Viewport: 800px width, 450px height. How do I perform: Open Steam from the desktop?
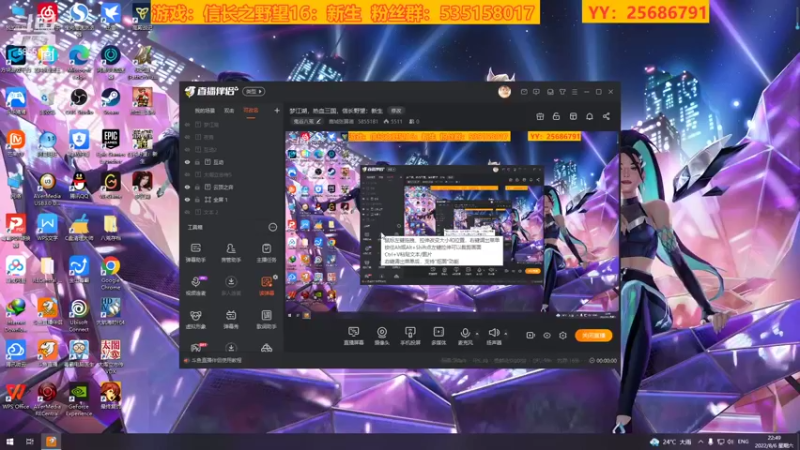click(x=110, y=101)
